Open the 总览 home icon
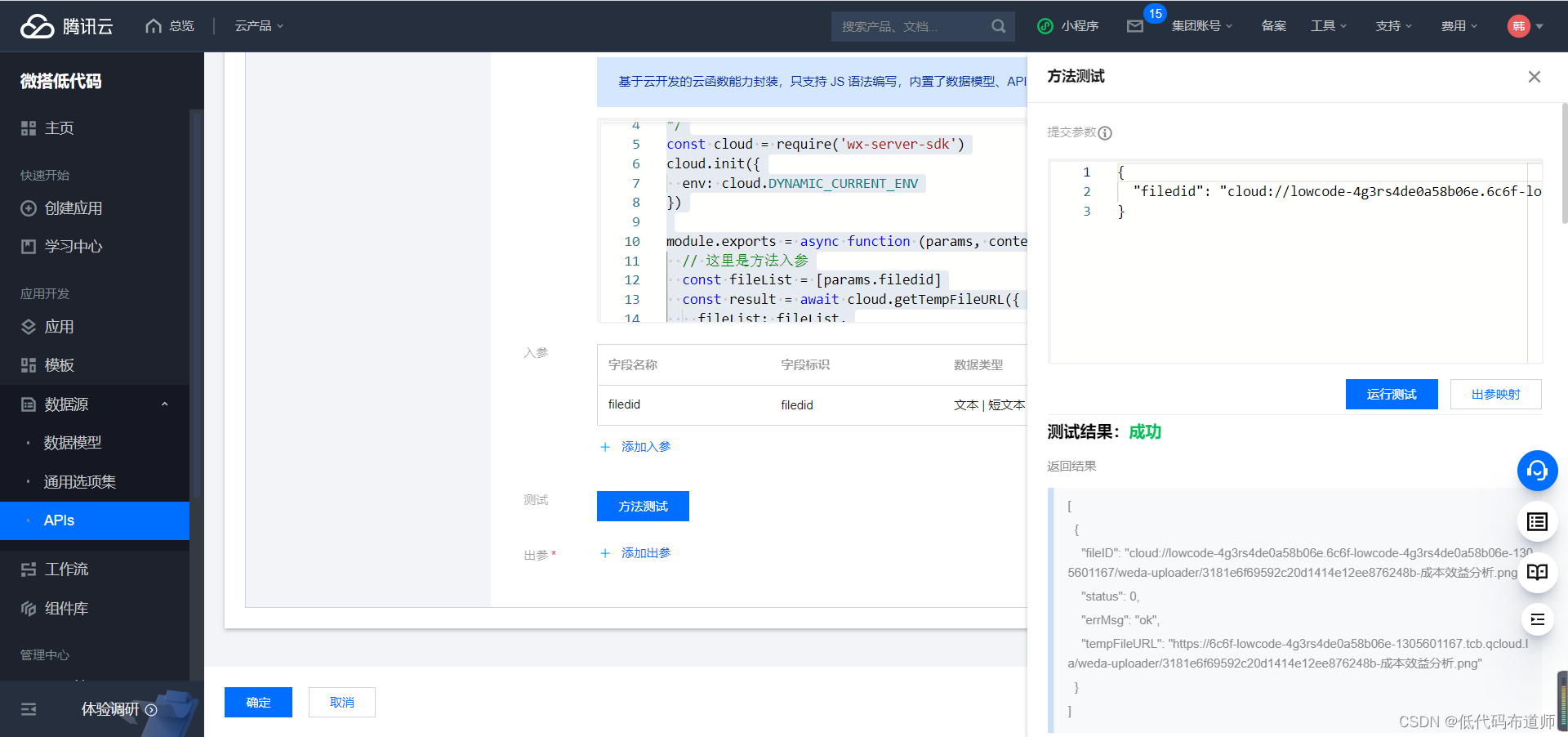The height and width of the screenshot is (737, 1568). point(153,26)
